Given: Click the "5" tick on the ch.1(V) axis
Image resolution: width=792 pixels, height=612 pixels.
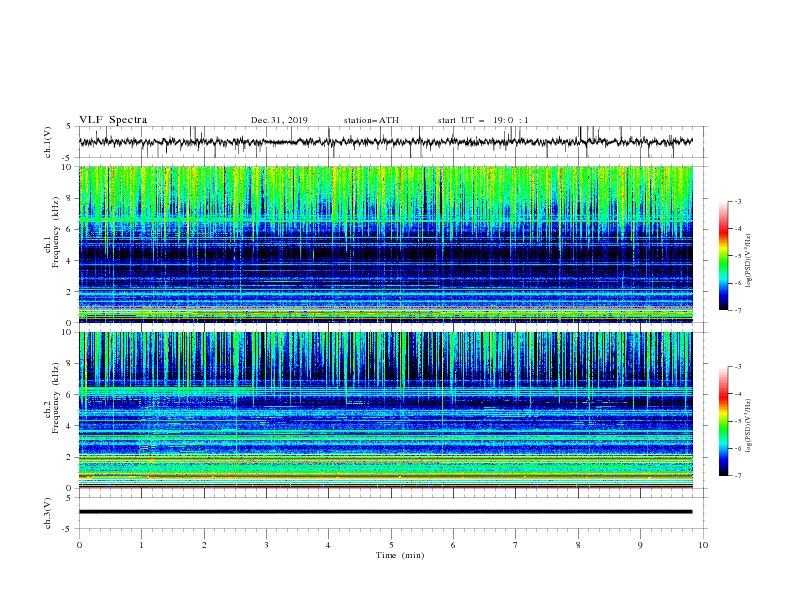Looking at the screenshot, I should (x=69, y=126).
